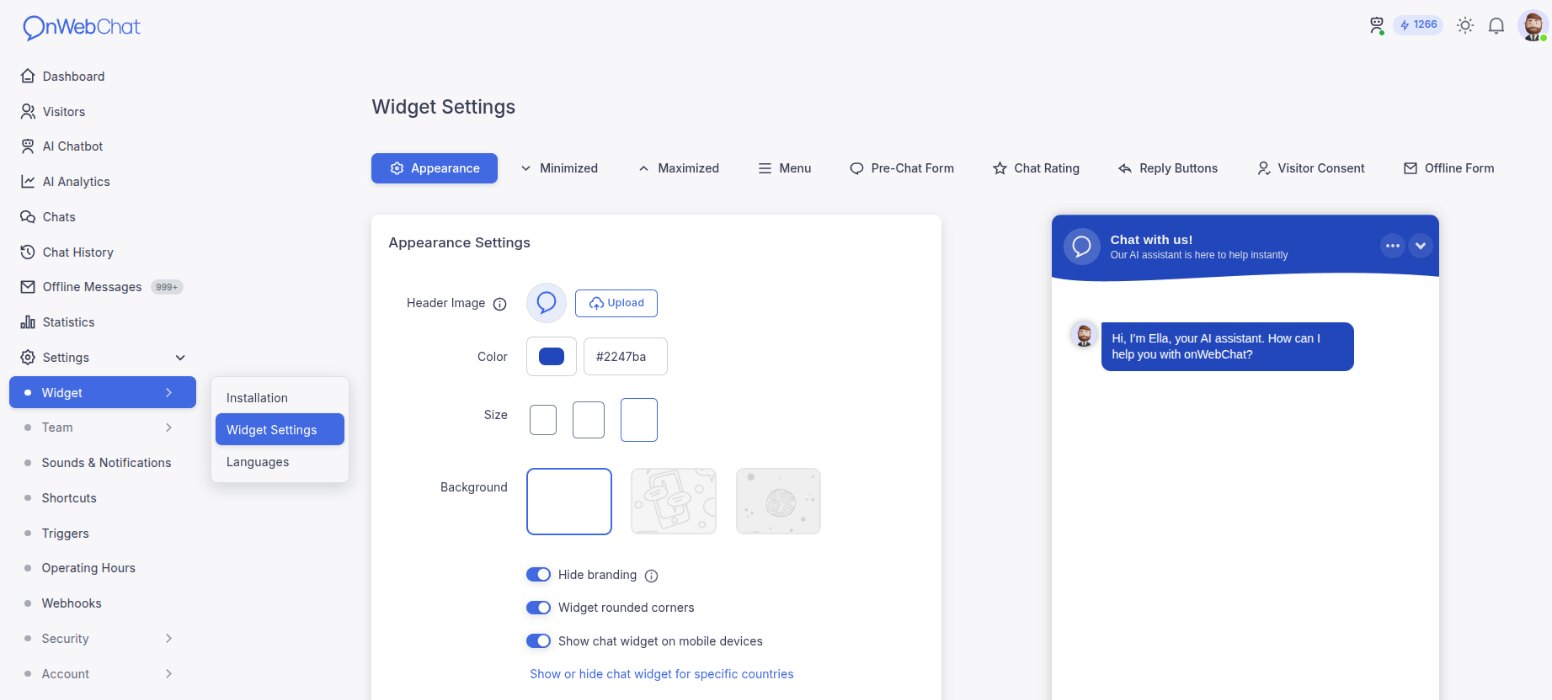This screenshot has width=1552, height=700.
Task: Switch to the Minimized tab
Action: pyautogui.click(x=559, y=168)
